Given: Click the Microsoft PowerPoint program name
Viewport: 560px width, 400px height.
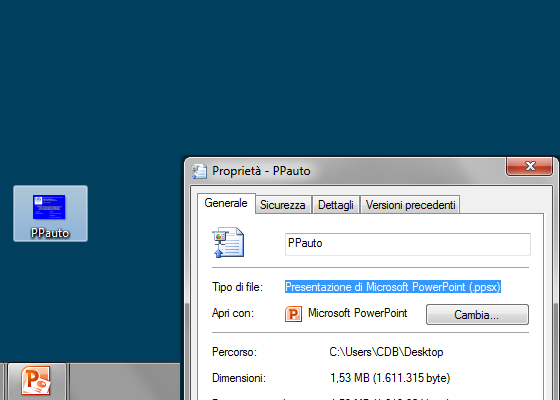Looking at the screenshot, I should [x=358, y=313].
